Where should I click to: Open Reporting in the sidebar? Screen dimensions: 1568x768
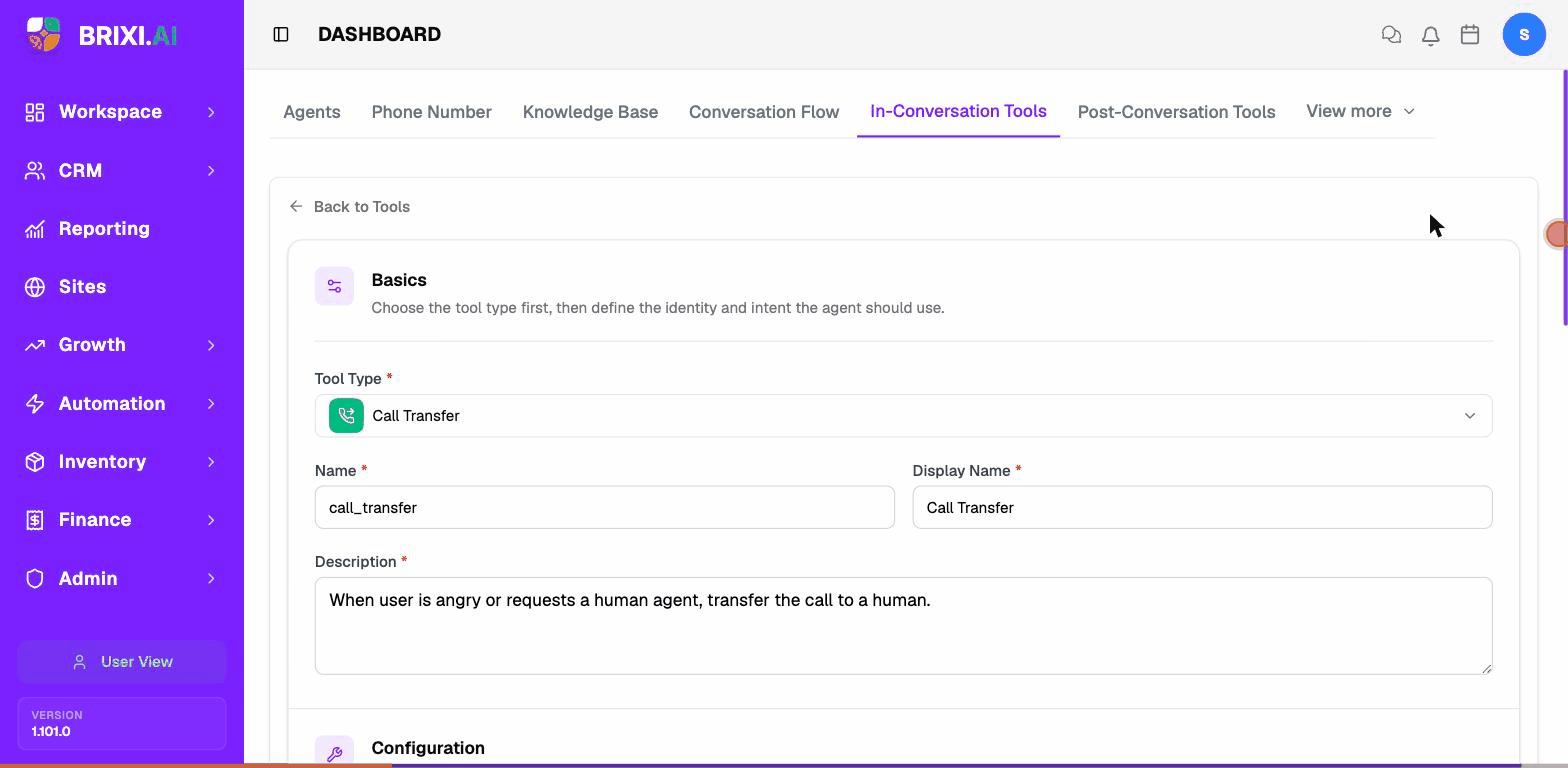tap(104, 229)
